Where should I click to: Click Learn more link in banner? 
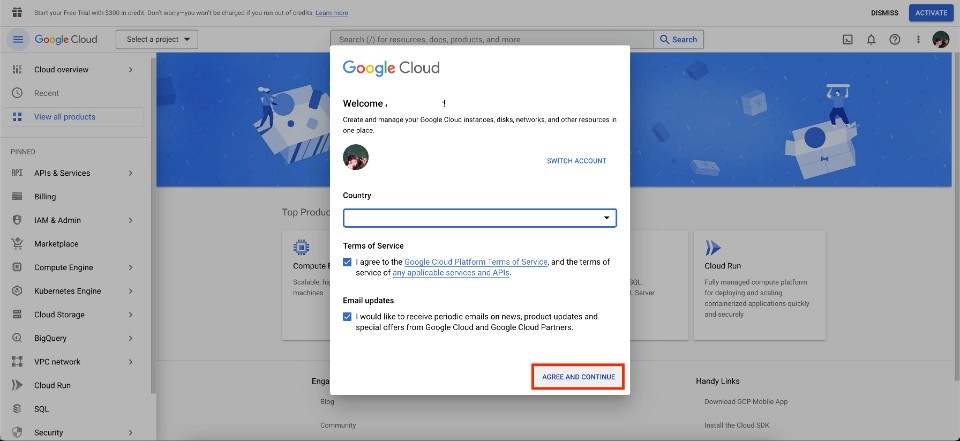click(x=332, y=13)
